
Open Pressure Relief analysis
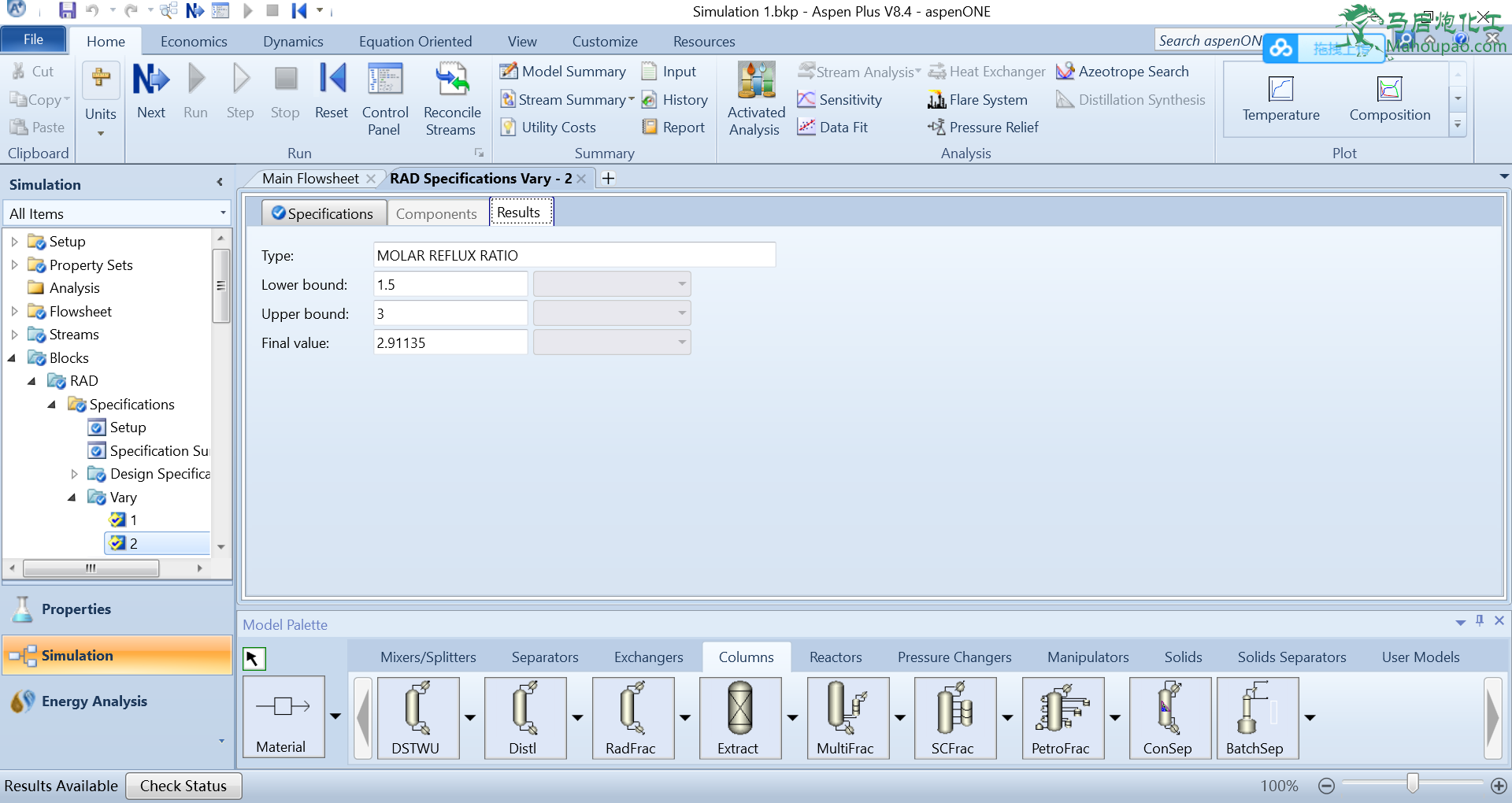click(983, 128)
